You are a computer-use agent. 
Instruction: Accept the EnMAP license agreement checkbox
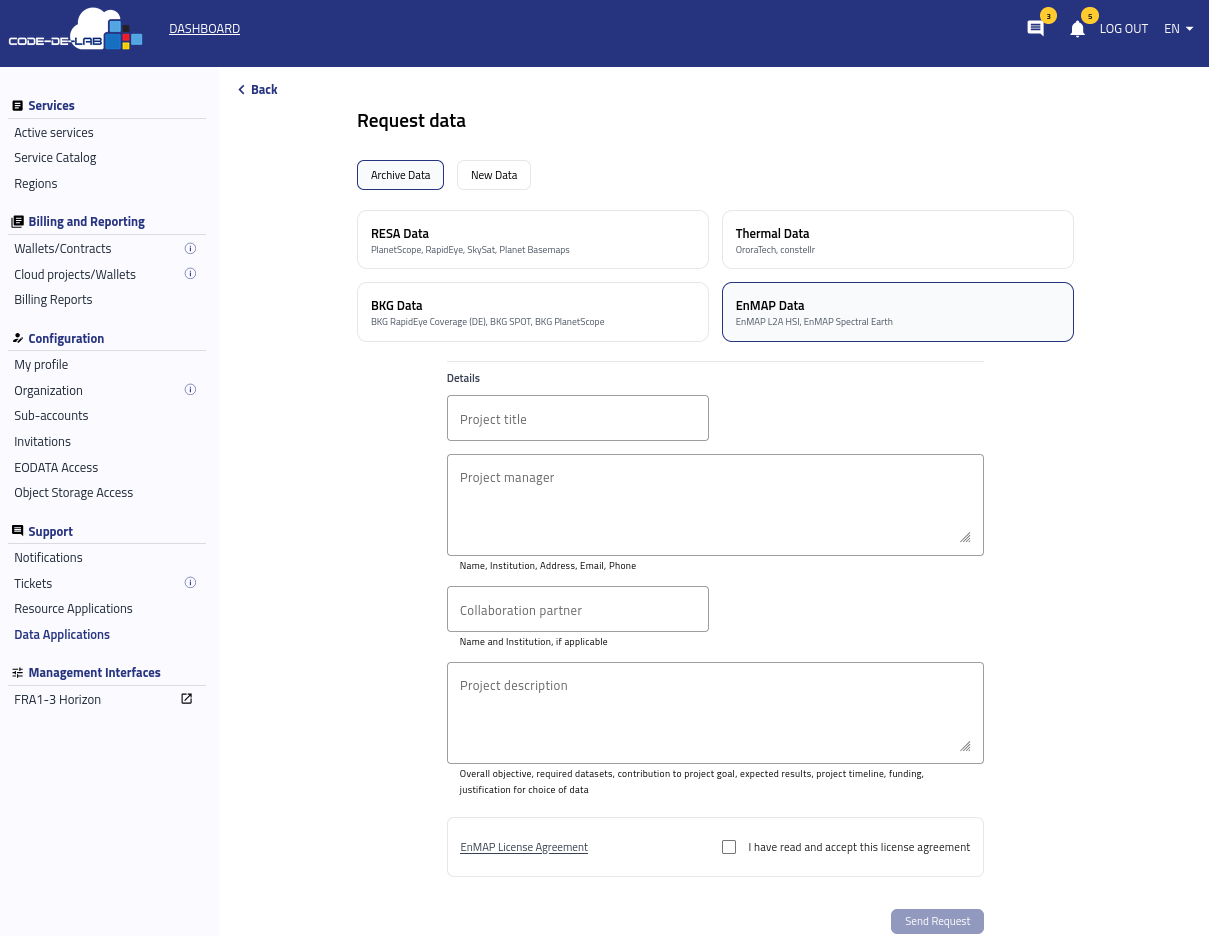[x=729, y=847]
